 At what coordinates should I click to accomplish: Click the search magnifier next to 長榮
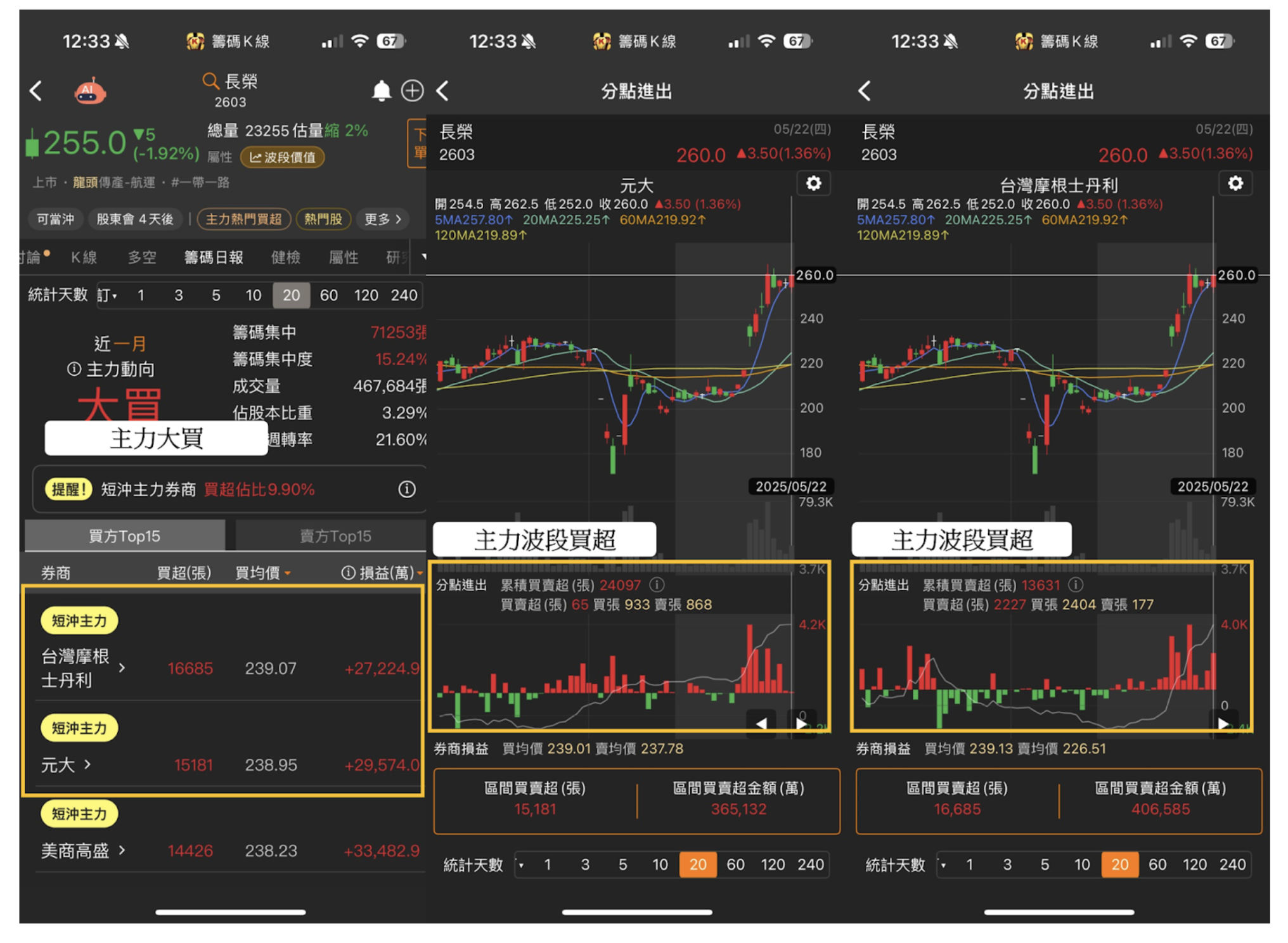tap(210, 81)
